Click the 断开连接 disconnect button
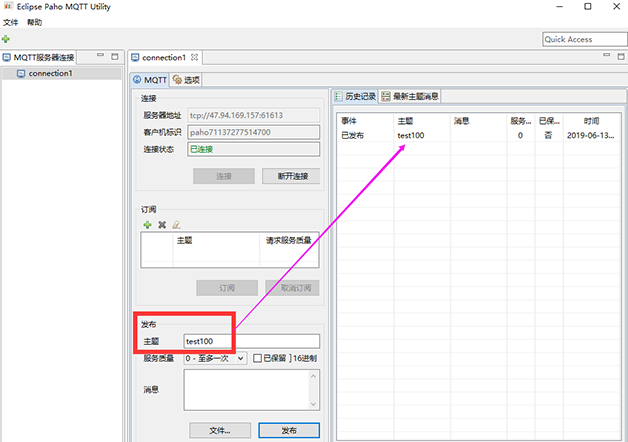 click(291, 176)
